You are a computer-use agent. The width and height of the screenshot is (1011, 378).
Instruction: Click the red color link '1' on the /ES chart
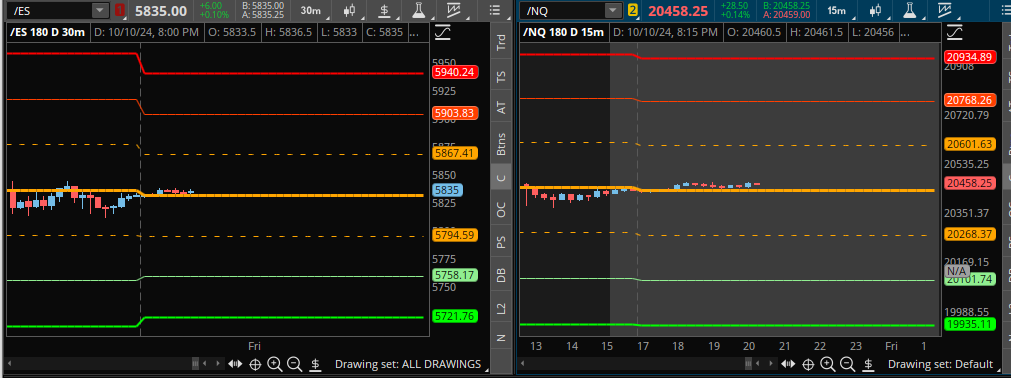(x=120, y=11)
